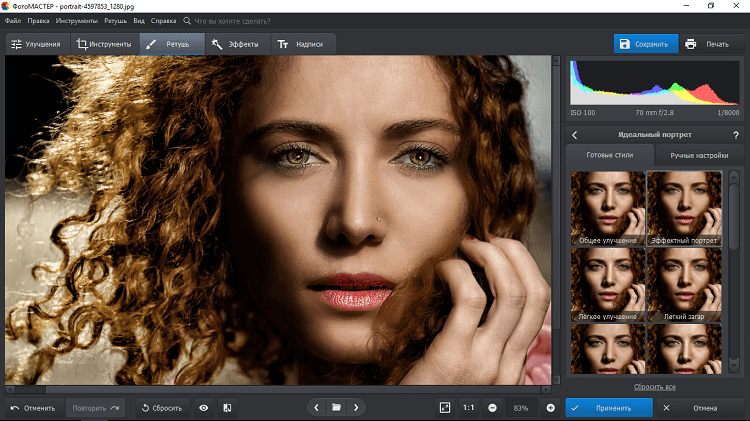Zoom out with the minus icon
Screen dimensions: 750x421
(x=492, y=408)
